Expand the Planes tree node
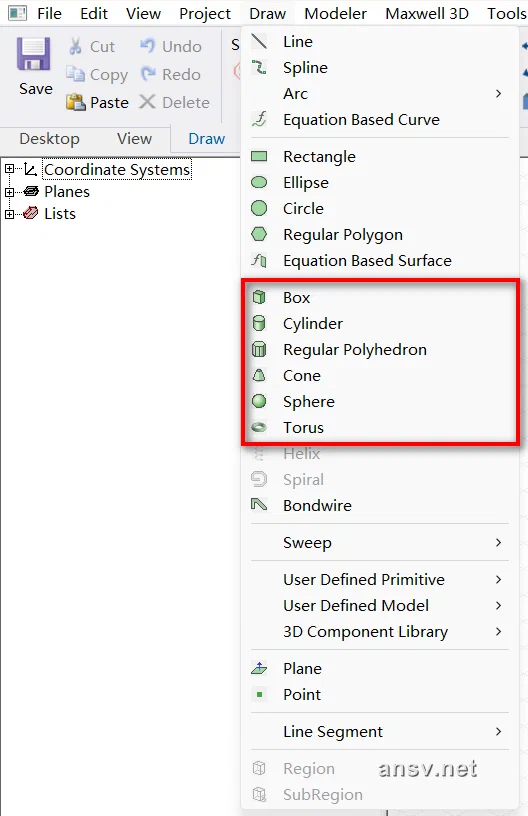528x816 pixels. pos(9,192)
